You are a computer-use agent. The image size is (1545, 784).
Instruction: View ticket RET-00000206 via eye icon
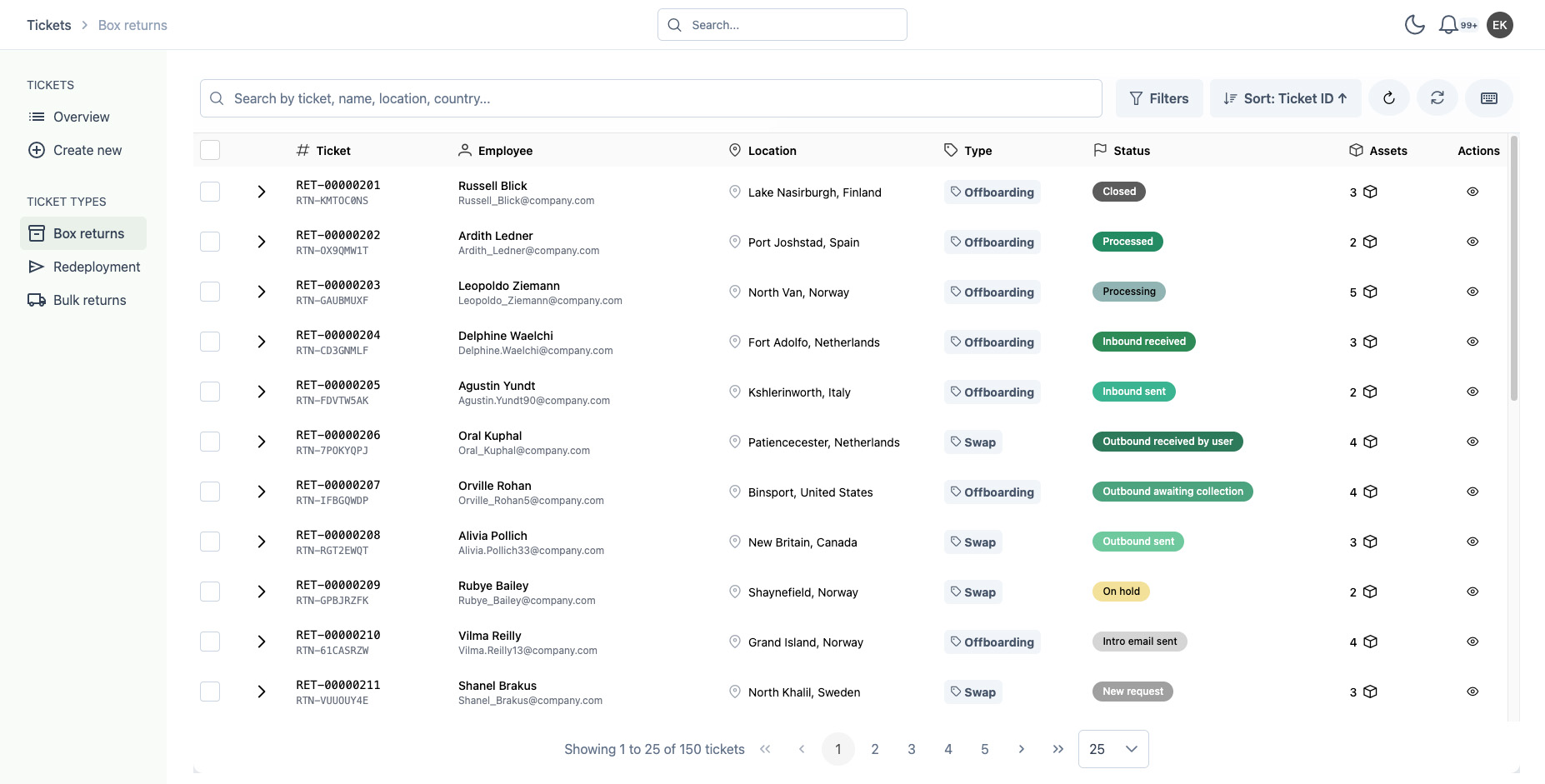(1472, 442)
